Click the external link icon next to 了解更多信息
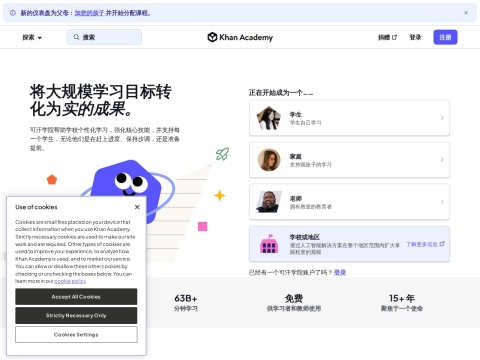 [442, 244]
